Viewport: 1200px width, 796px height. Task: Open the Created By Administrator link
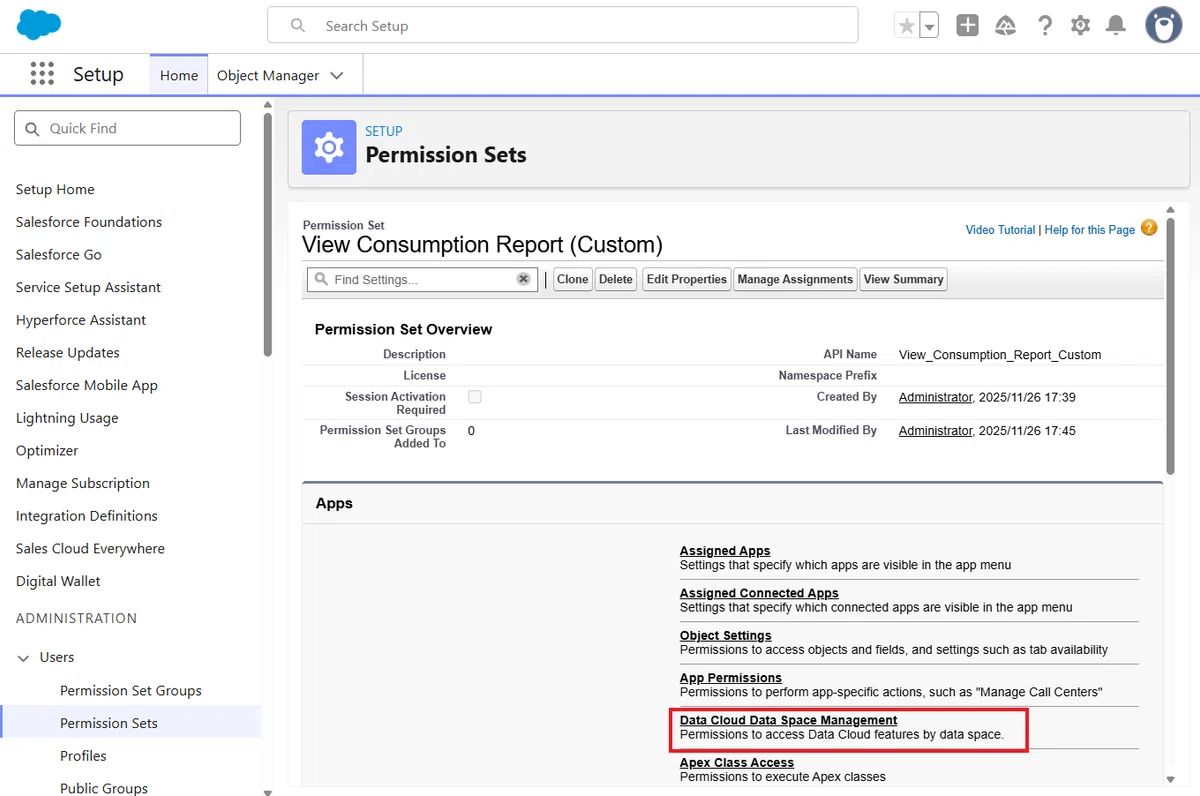click(x=936, y=397)
